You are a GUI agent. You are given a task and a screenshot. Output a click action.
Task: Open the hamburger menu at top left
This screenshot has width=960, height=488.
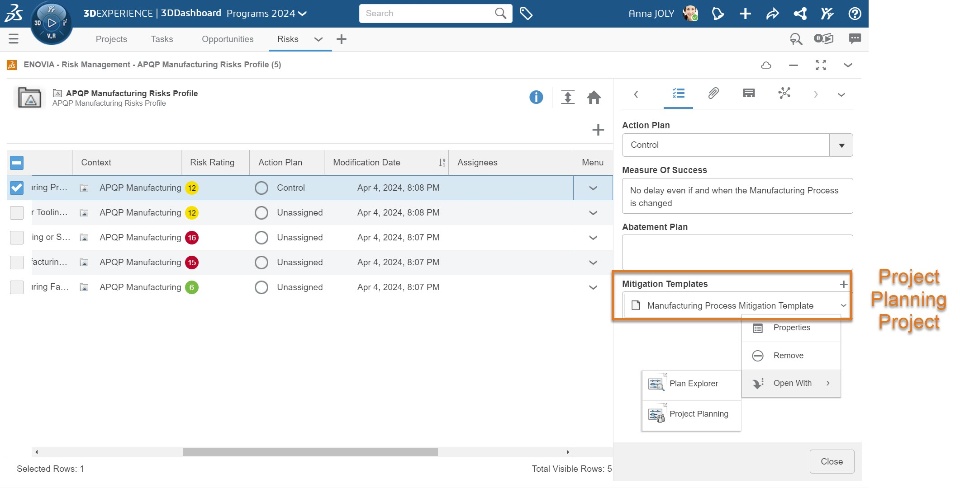(x=13, y=39)
